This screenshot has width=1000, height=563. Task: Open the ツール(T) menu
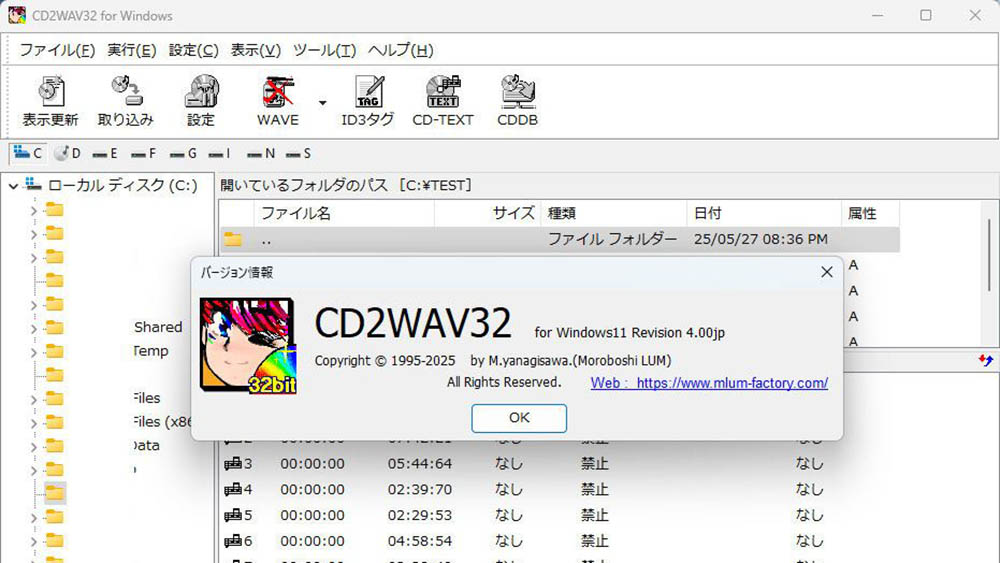click(x=324, y=50)
